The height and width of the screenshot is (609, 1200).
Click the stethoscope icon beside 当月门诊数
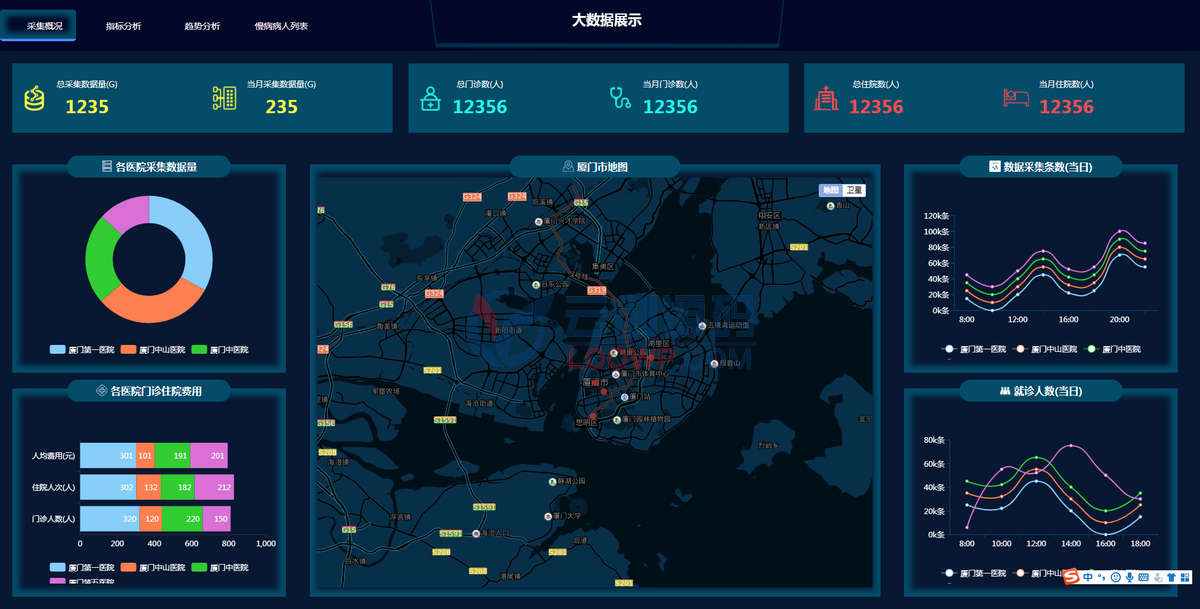click(x=620, y=98)
